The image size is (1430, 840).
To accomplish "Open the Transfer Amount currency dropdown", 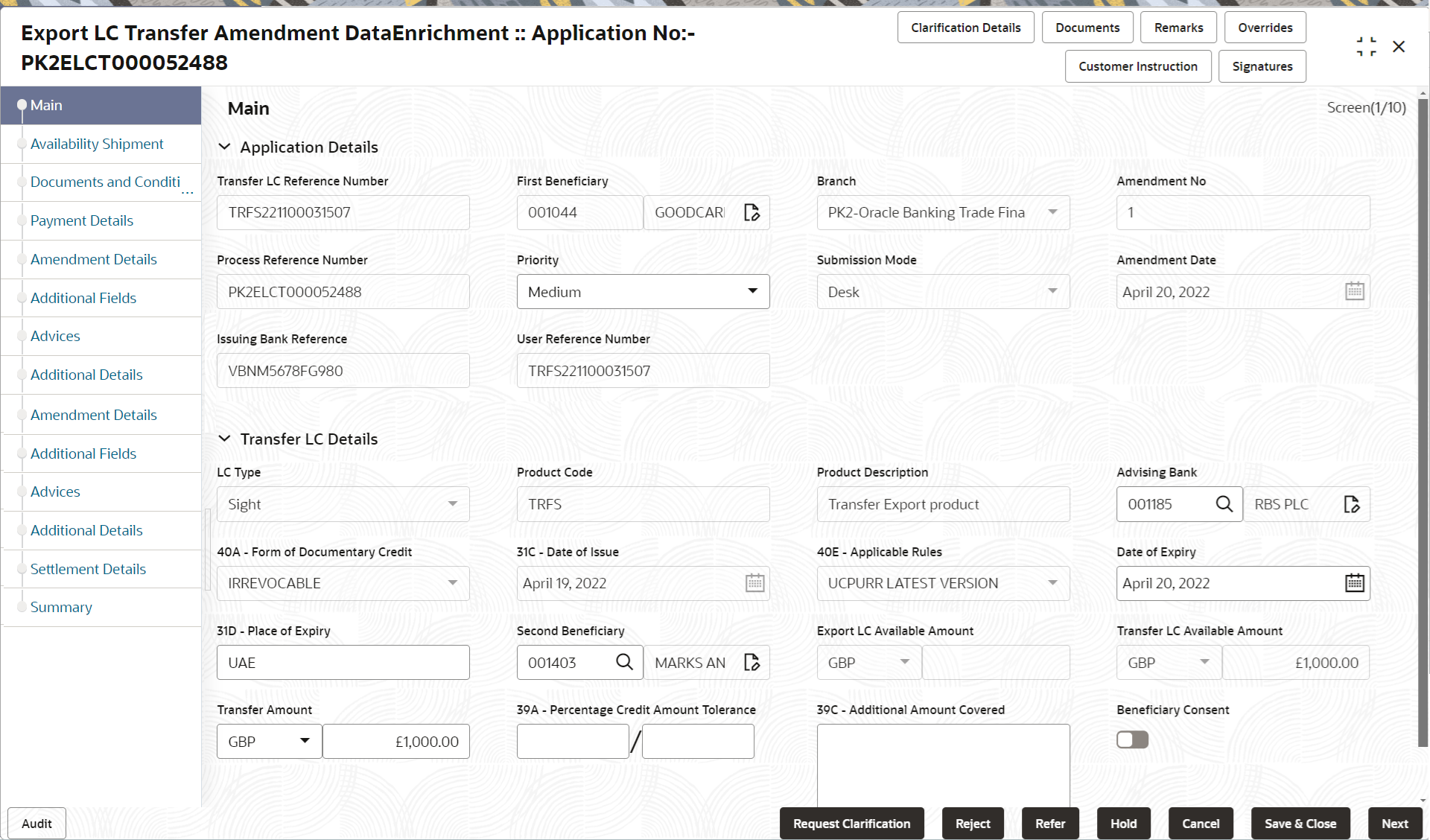I will coord(304,741).
